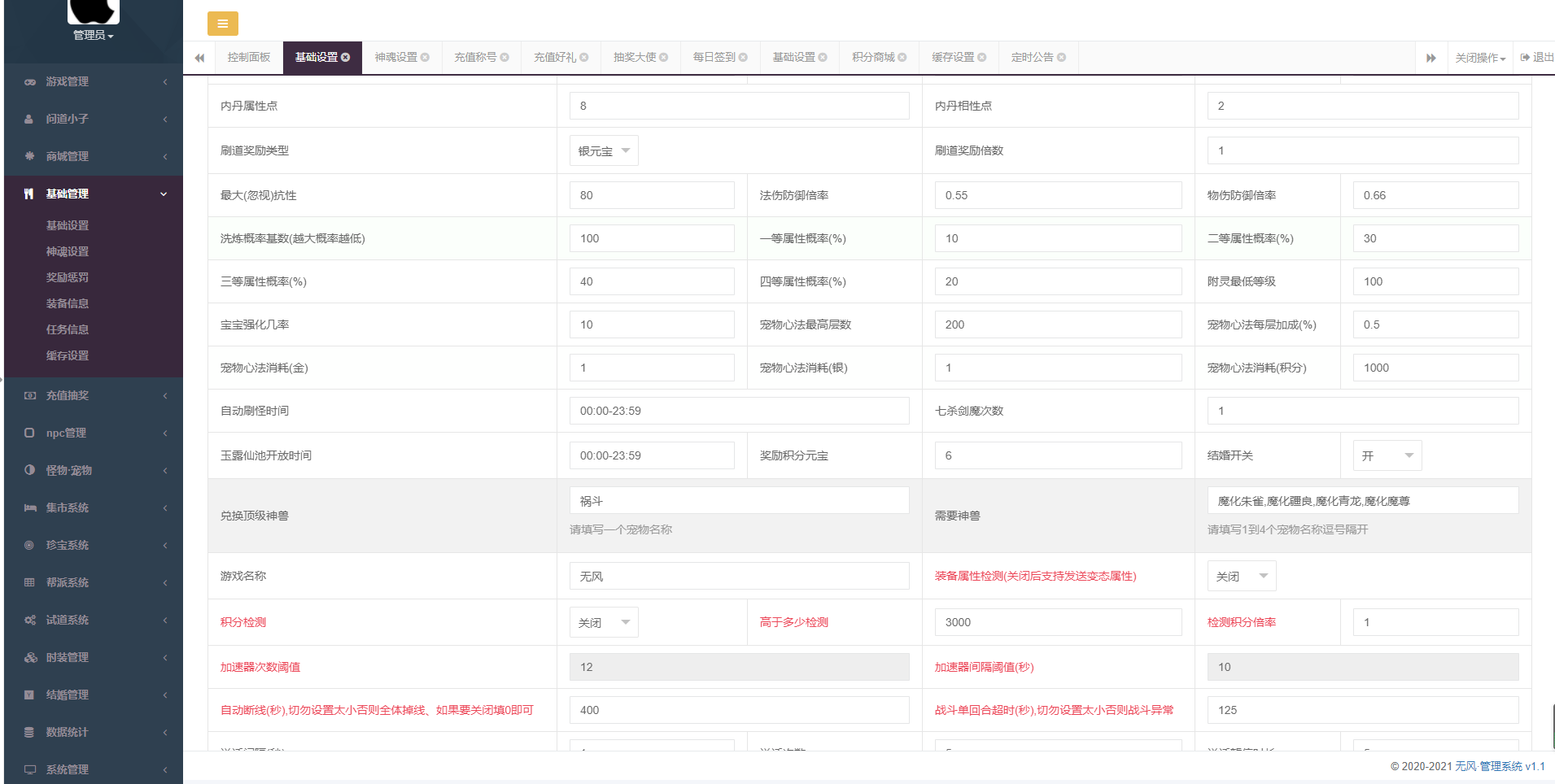Image resolution: width=1555 pixels, height=784 pixels.
Task: Open 神魂设置 in the sidebar submenu
Action: (68, 251)
